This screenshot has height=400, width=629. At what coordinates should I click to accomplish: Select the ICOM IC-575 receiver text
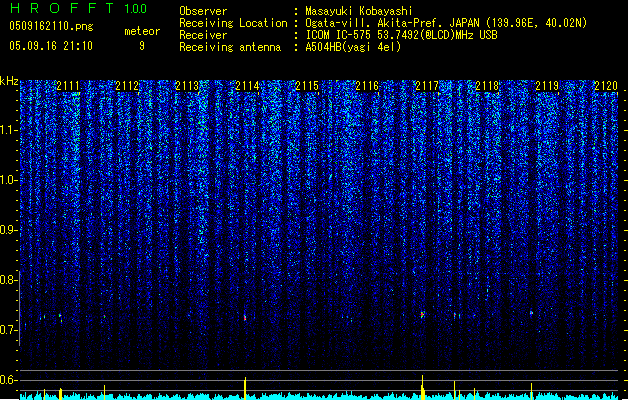(401, 35)
